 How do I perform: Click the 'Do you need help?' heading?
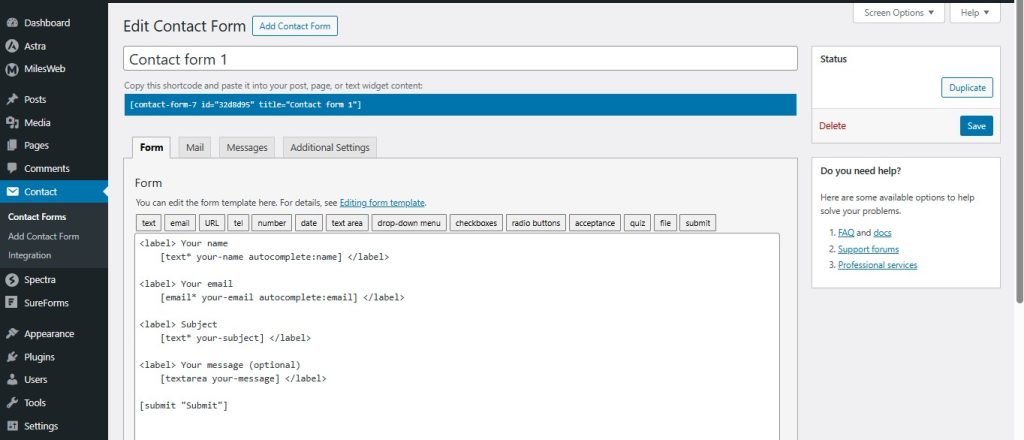click(x=861, y=171)
